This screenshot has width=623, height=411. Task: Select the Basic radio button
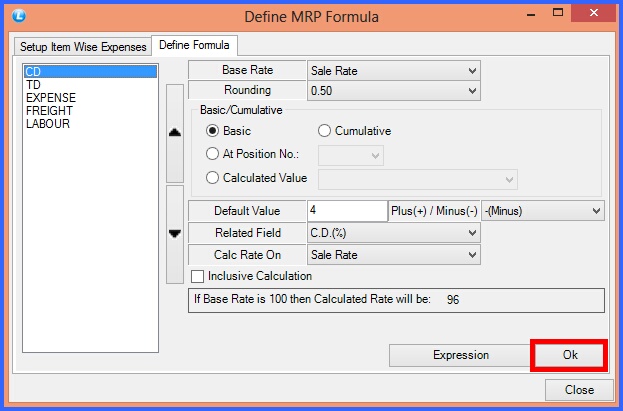pyautogui.click(x=212, y=131)
